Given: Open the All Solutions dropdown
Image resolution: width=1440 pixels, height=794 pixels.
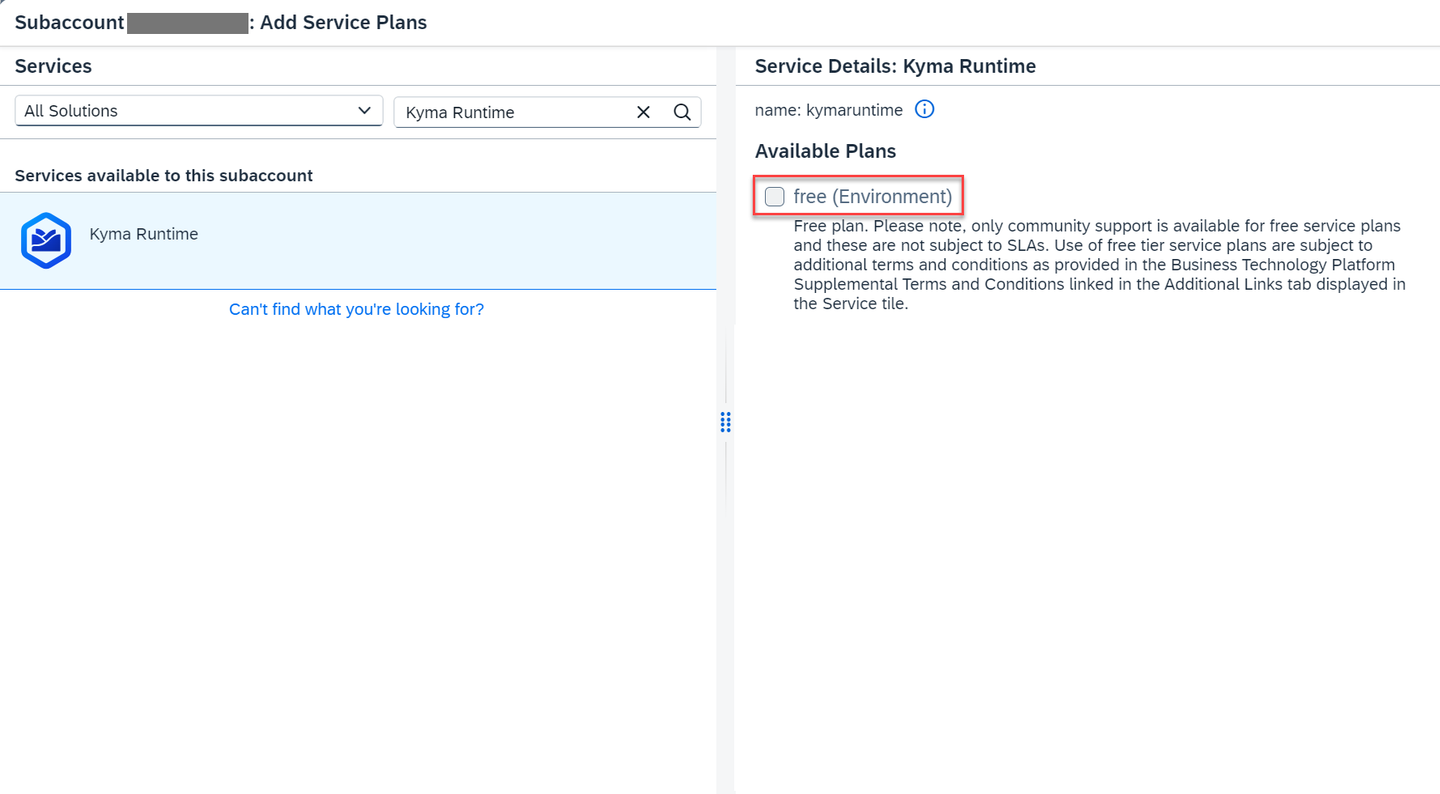Looking at the screenshot, I should [x=199, y=111].
